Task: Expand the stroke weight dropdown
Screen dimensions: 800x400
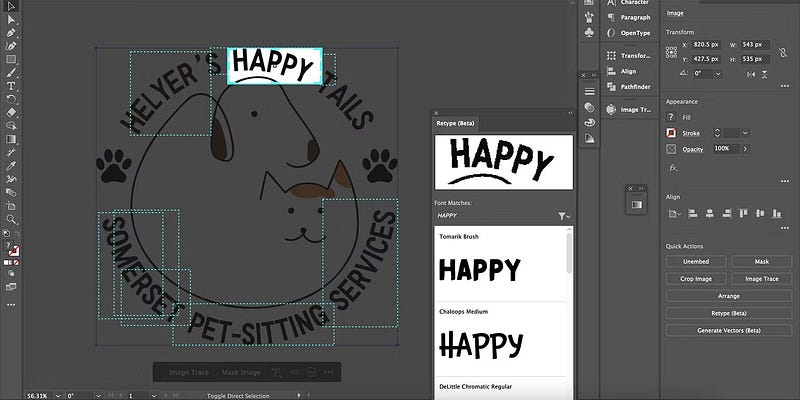Action: tap(746, 132)
